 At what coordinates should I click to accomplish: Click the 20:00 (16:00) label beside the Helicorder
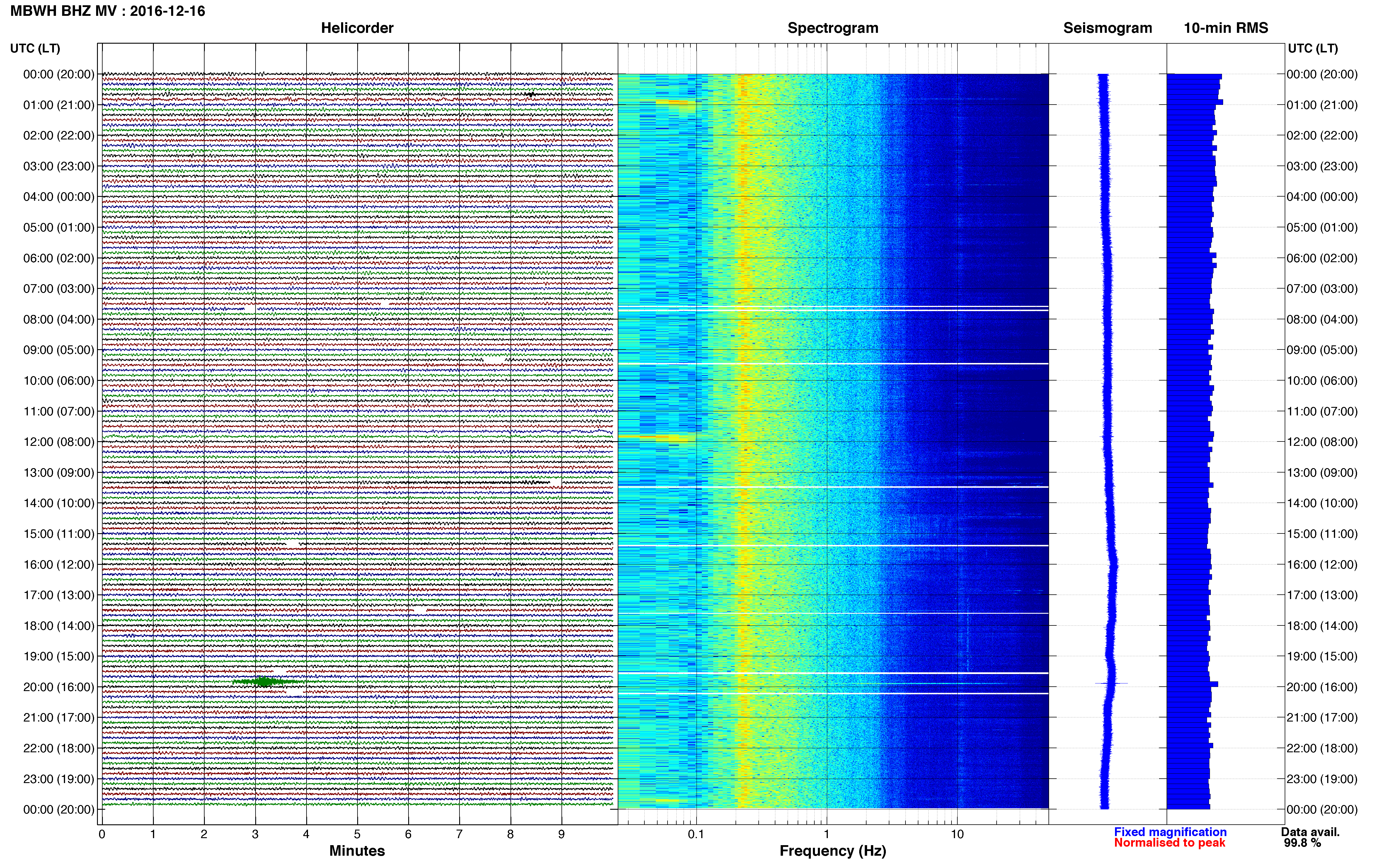tap(59, 687)
